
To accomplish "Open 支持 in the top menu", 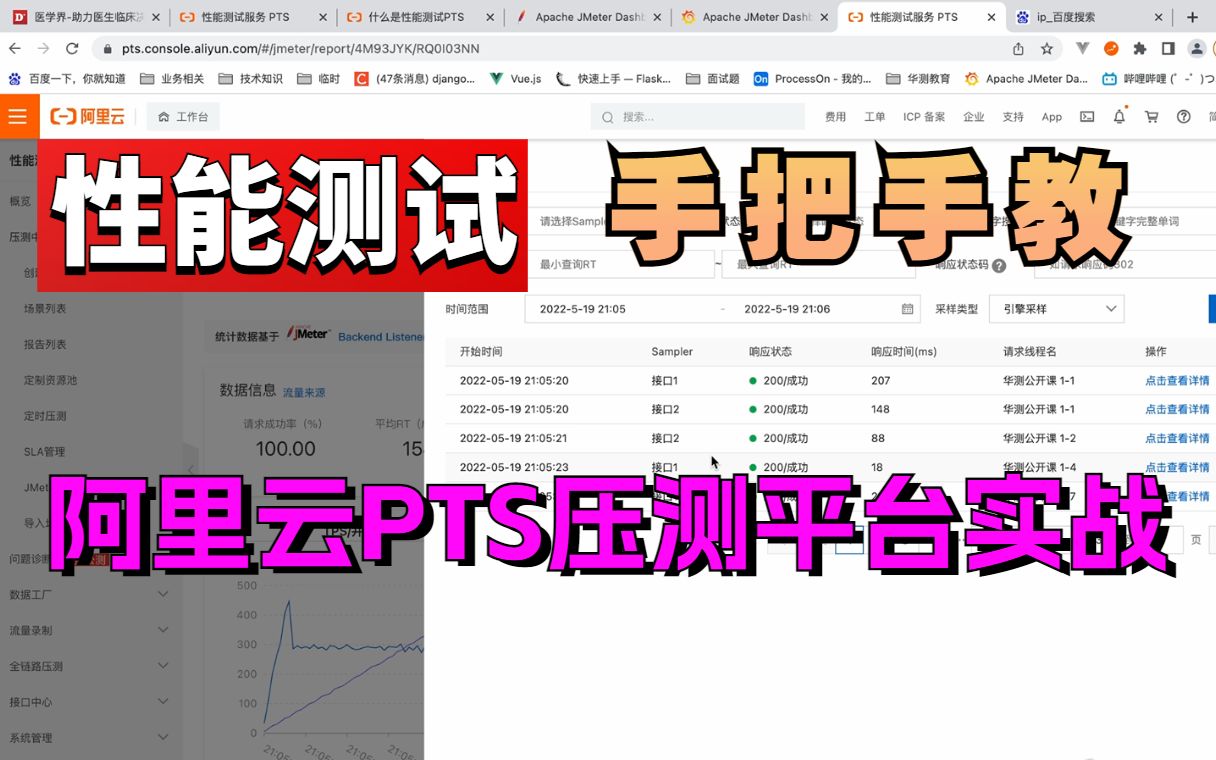I will tap(1013, 117).
